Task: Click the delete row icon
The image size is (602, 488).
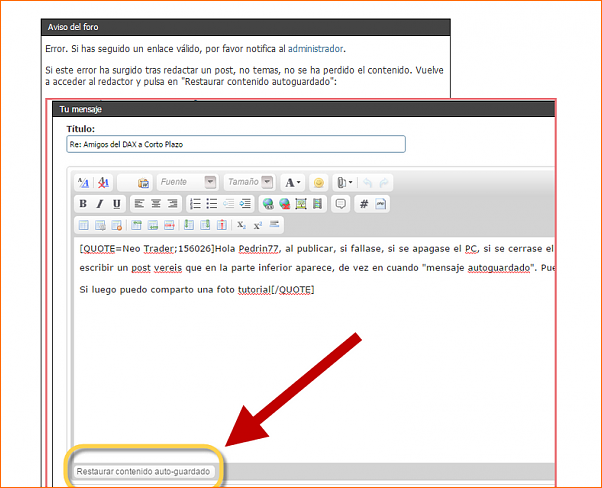Action: coord(169,225)
